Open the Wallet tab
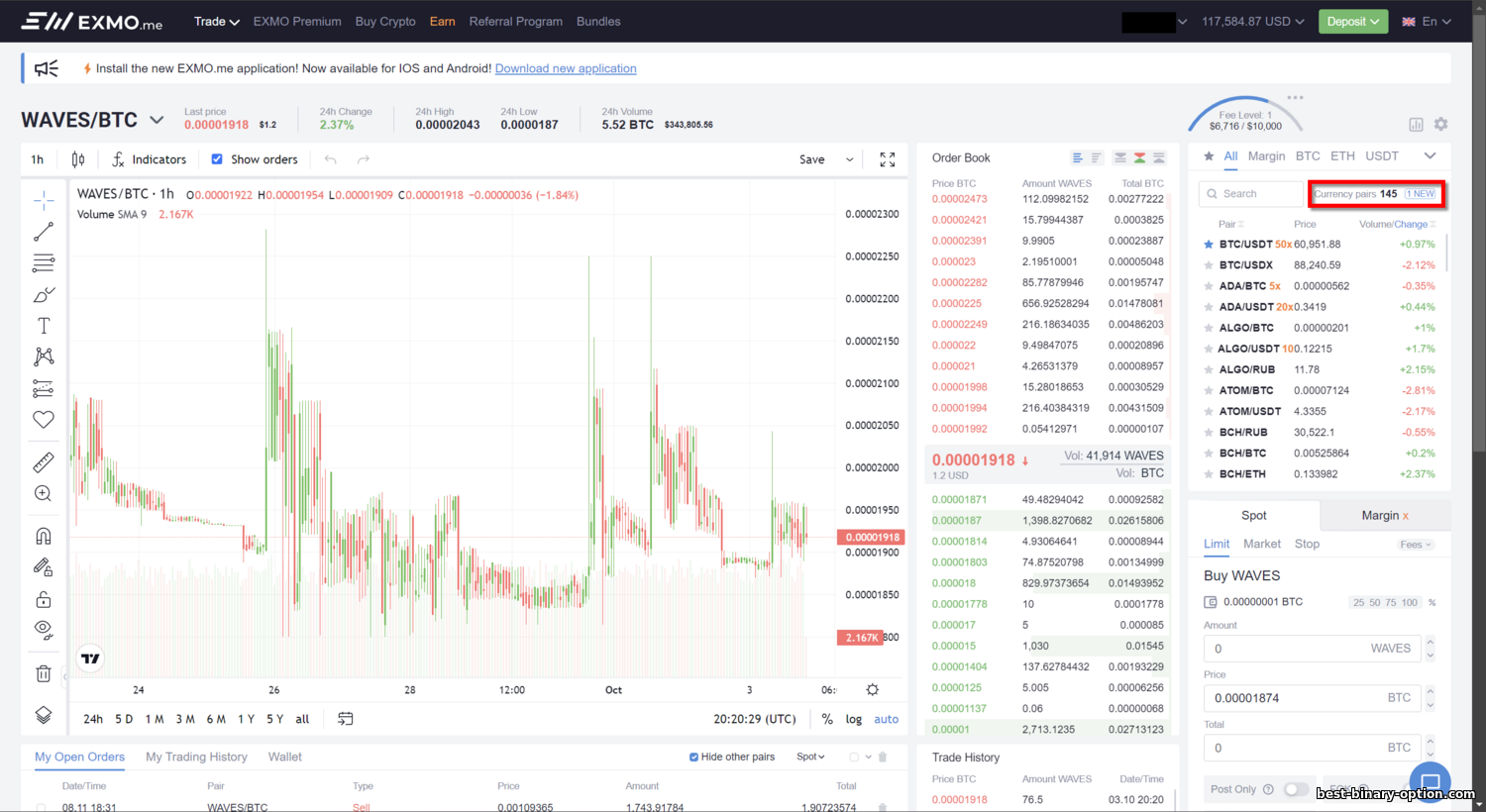This screenshot has width=1486, height=812. (284, 757)
